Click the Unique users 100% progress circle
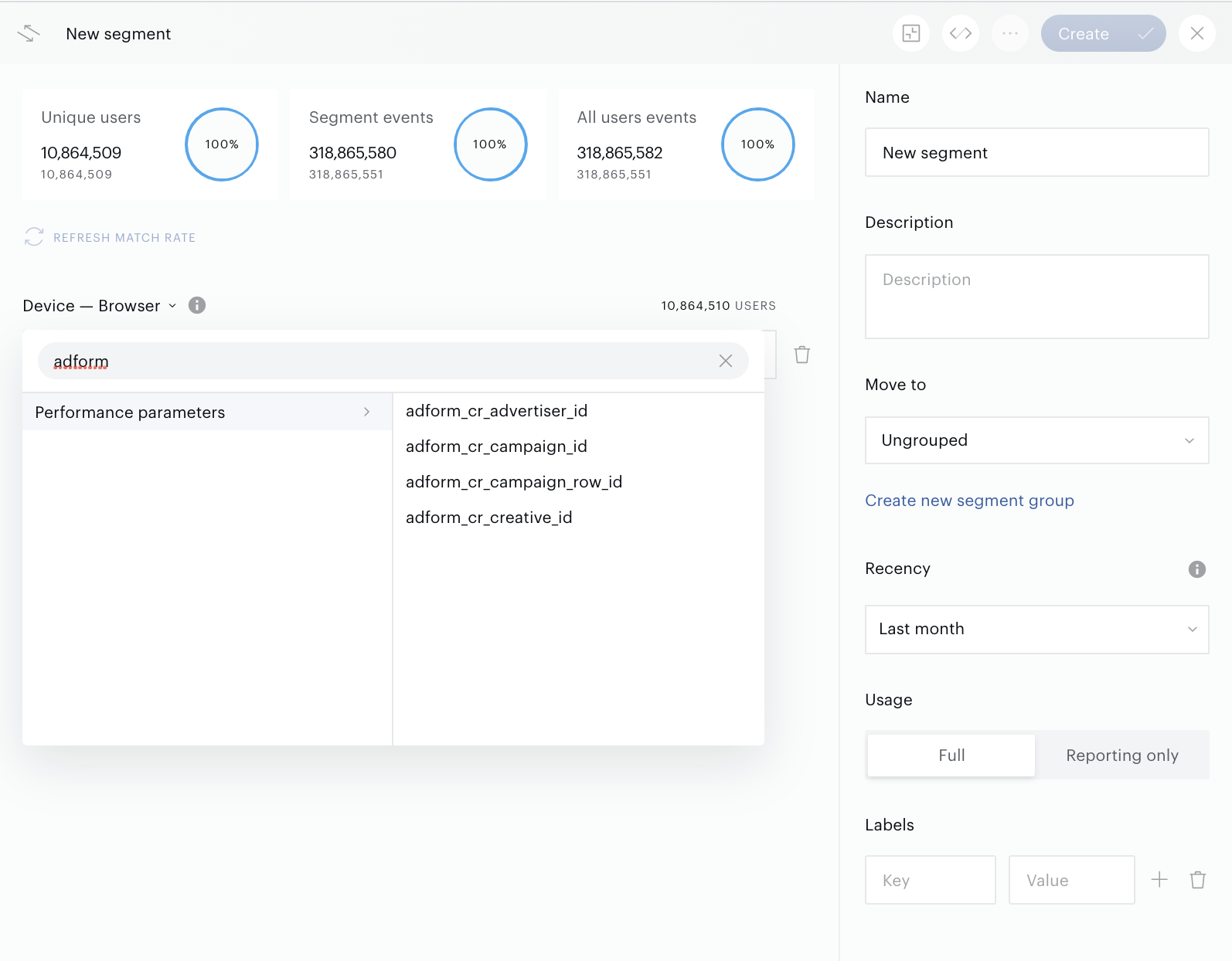Viewport: 1232px width, 961px height. coord(222,144)
